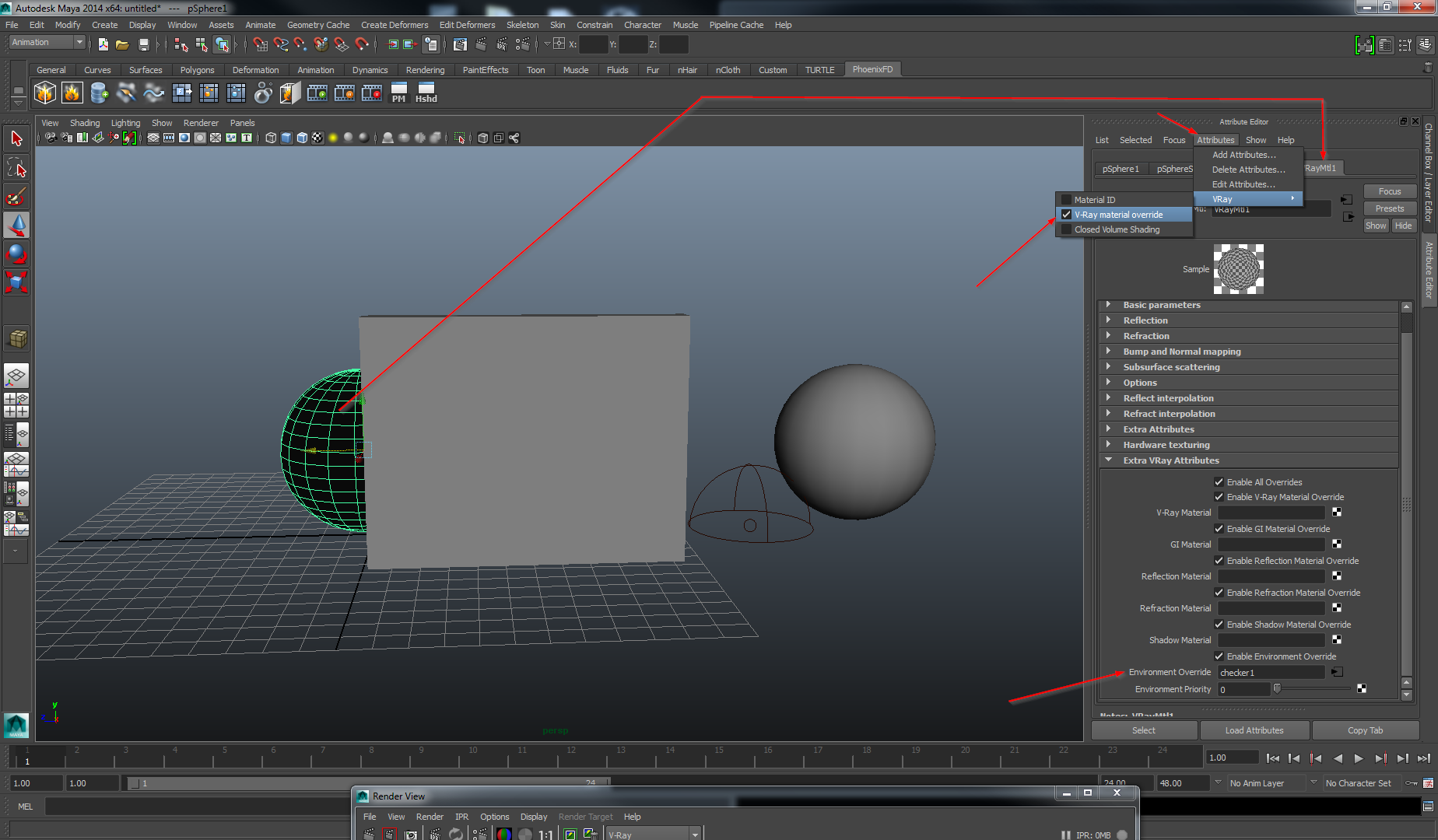Activate the Lasso select tool
Screen dimensions: 1438x840
pos(16,167)
